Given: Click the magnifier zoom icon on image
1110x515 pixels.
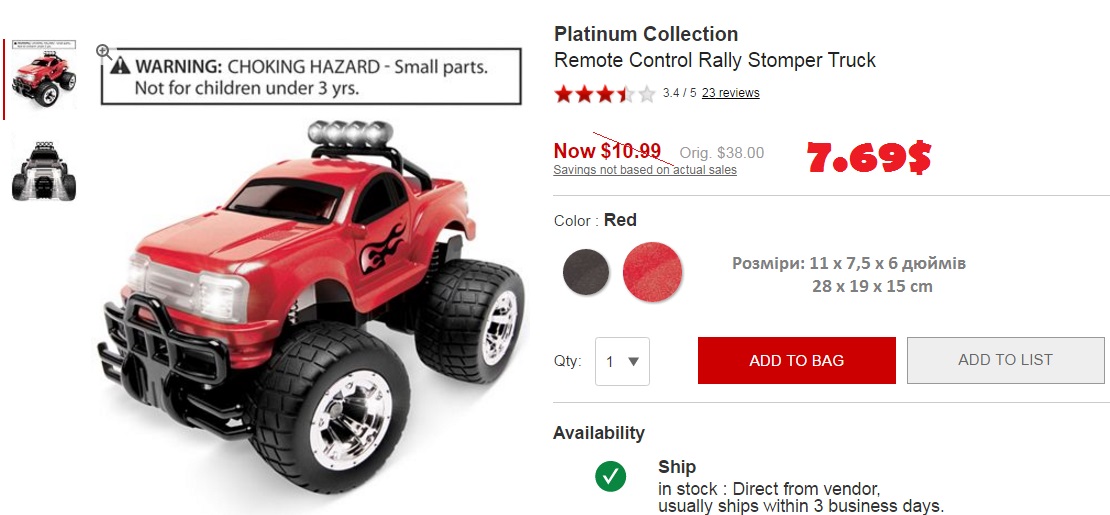Looking at the screenshot, I should (x=104, y=51).
